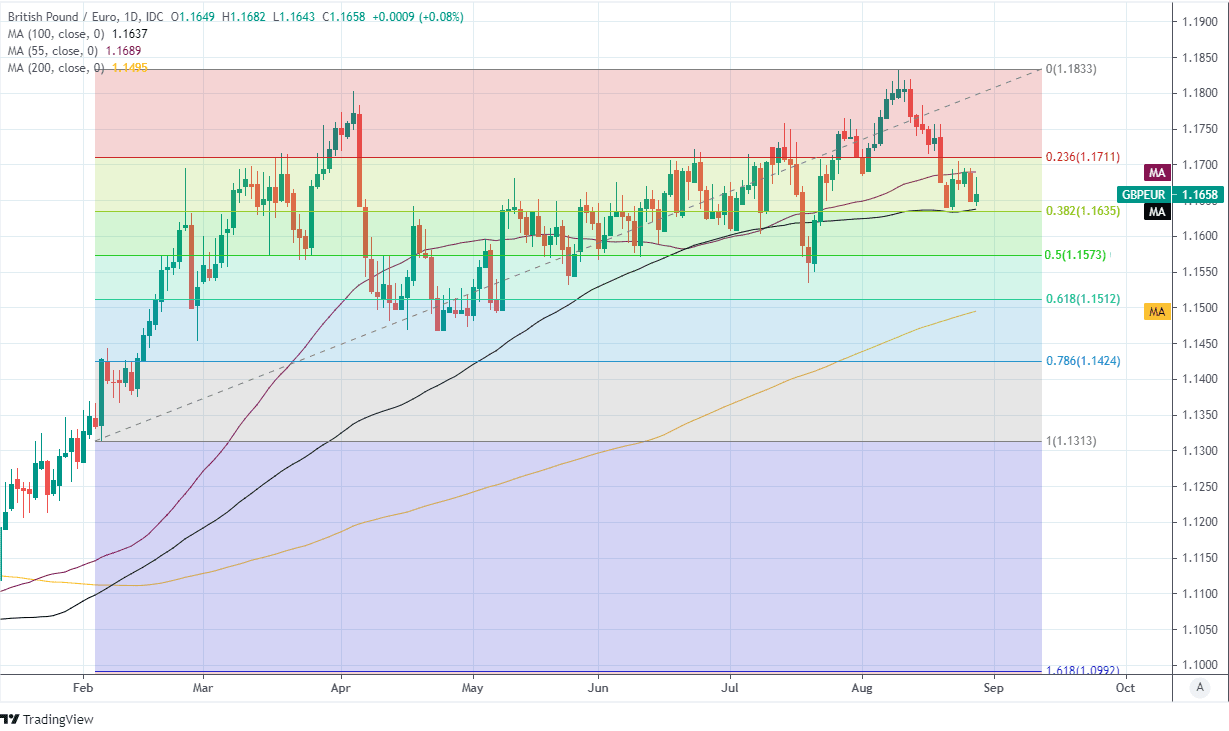The height and width of the screenshot is (731, 1229).
Task: Click the 0.382 (1.1635) Fibonacci level label
Action: (1082, 211)
